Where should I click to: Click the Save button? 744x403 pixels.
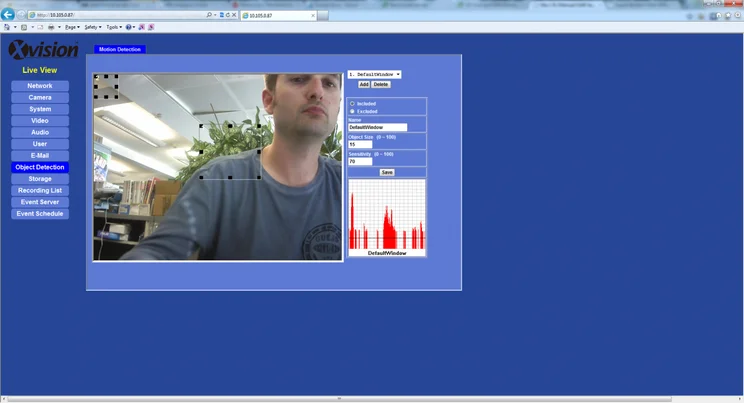pyautogui.click(x=387, y=172)
